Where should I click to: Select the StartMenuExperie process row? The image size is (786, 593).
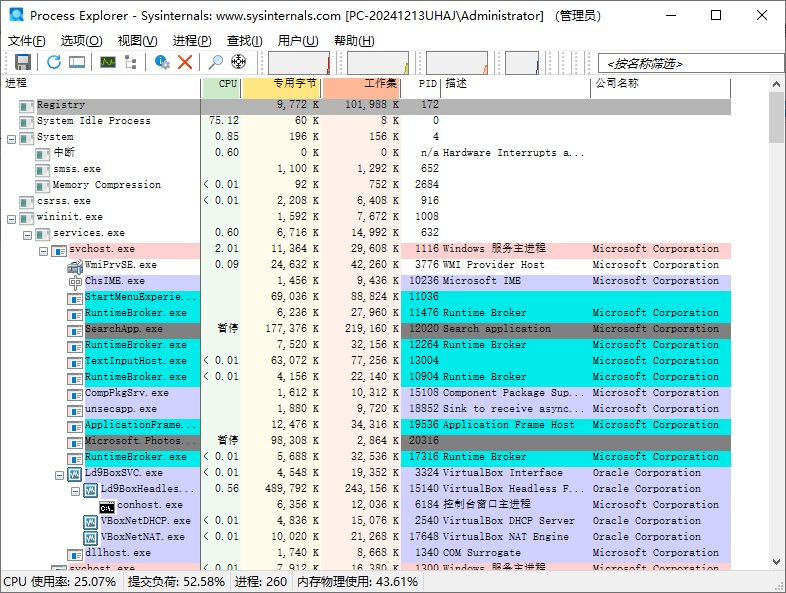point(365,297)
